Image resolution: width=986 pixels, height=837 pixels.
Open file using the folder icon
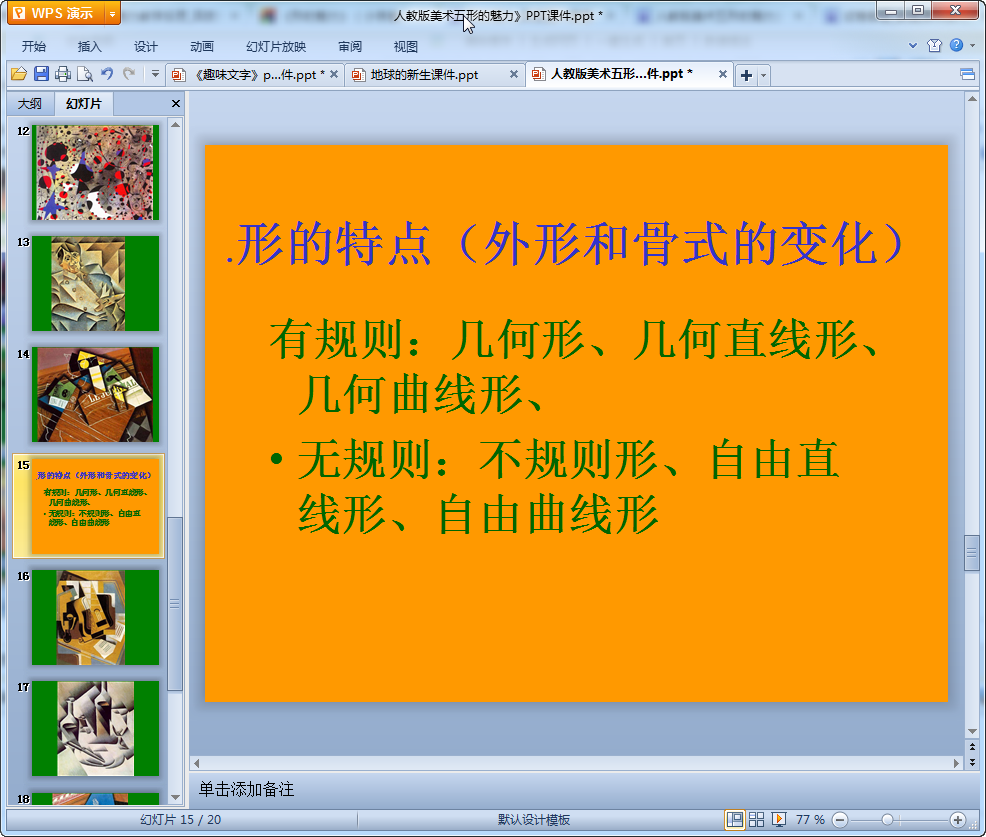[19, 74]
